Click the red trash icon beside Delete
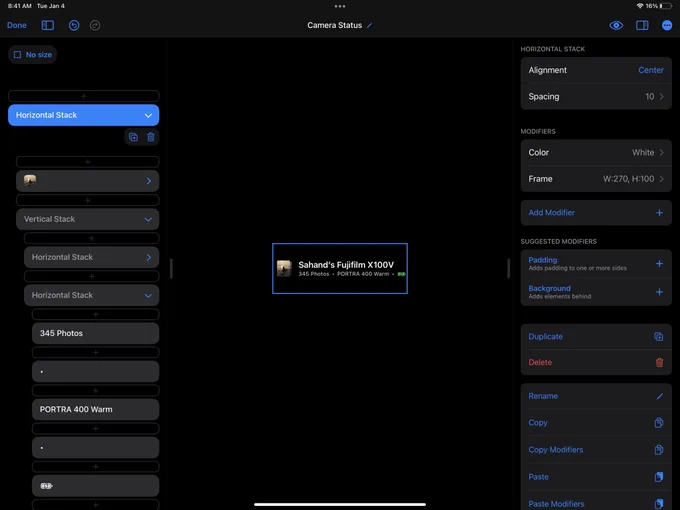680x510 pixels. pos(659,362)
